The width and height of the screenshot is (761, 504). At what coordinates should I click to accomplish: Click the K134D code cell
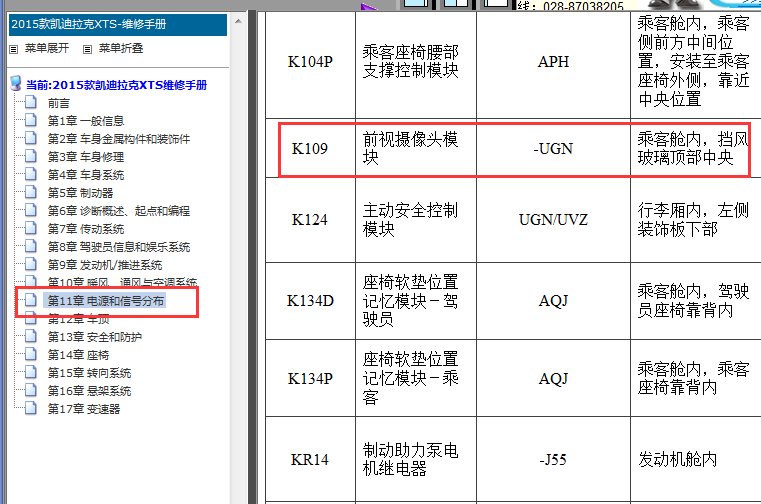pos(311,301)
